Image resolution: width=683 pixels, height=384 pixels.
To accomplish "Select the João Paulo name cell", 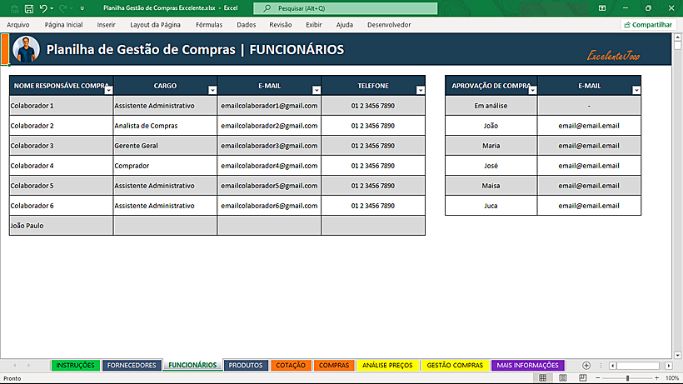I will pyautogui.click(x=61, y=226).
